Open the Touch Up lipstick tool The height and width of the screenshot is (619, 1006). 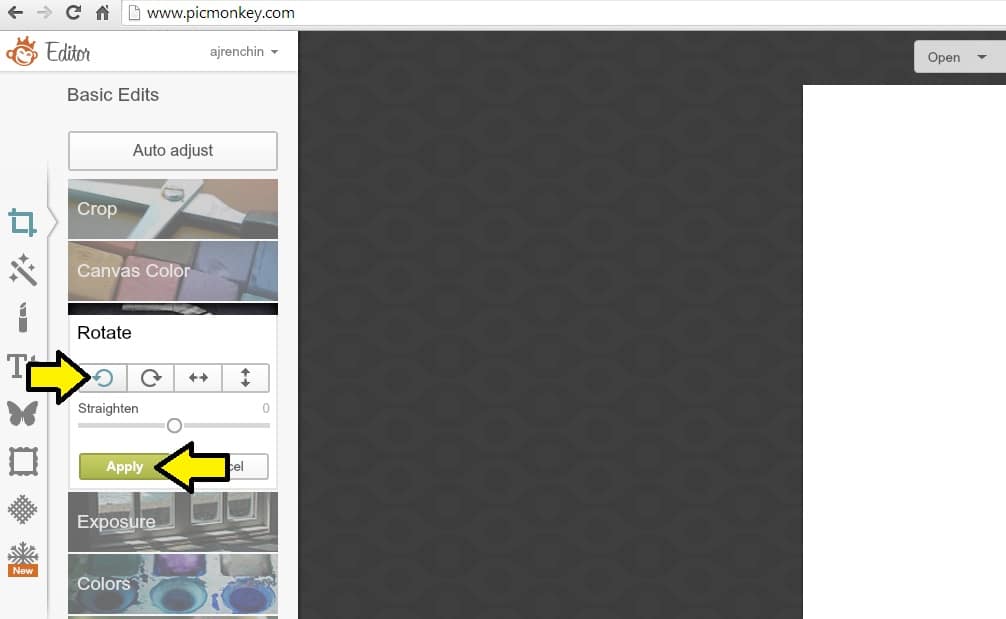point(22,317)
